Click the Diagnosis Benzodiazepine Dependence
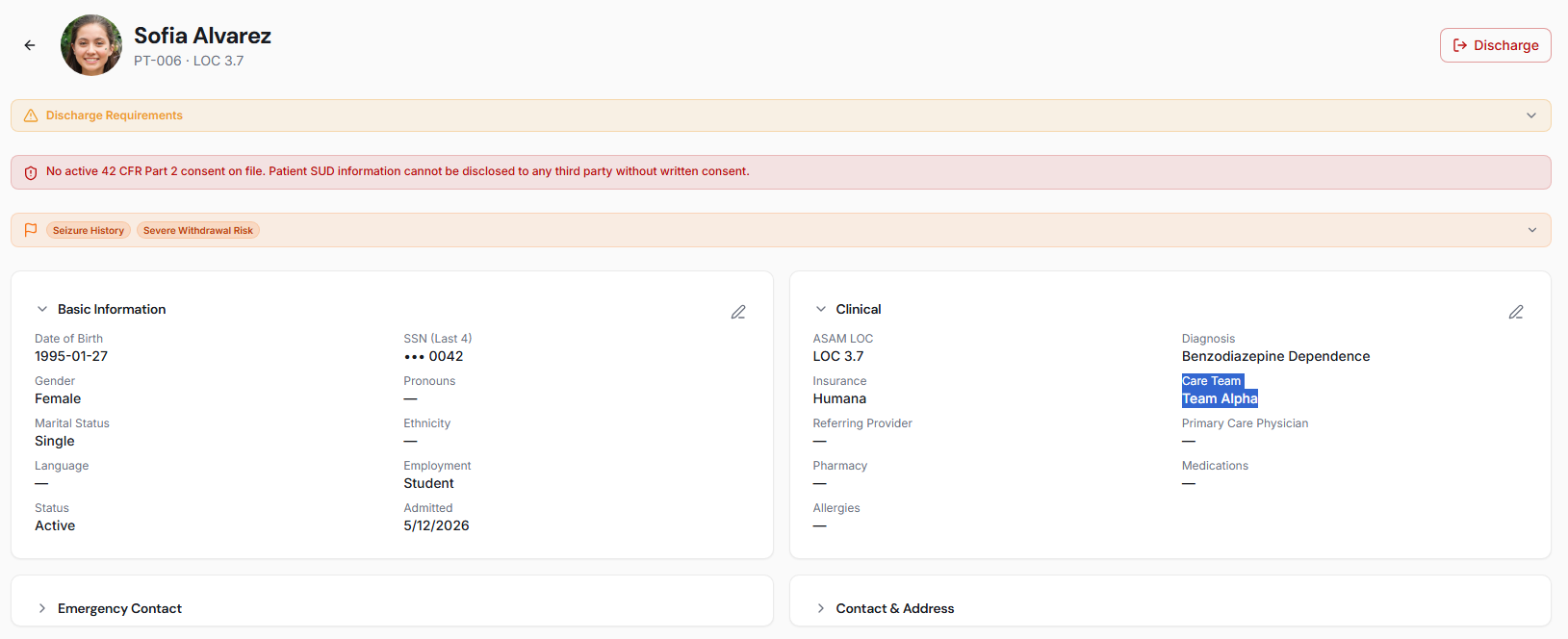This screenshot has width=1568, height=639. click(1275, 356)
